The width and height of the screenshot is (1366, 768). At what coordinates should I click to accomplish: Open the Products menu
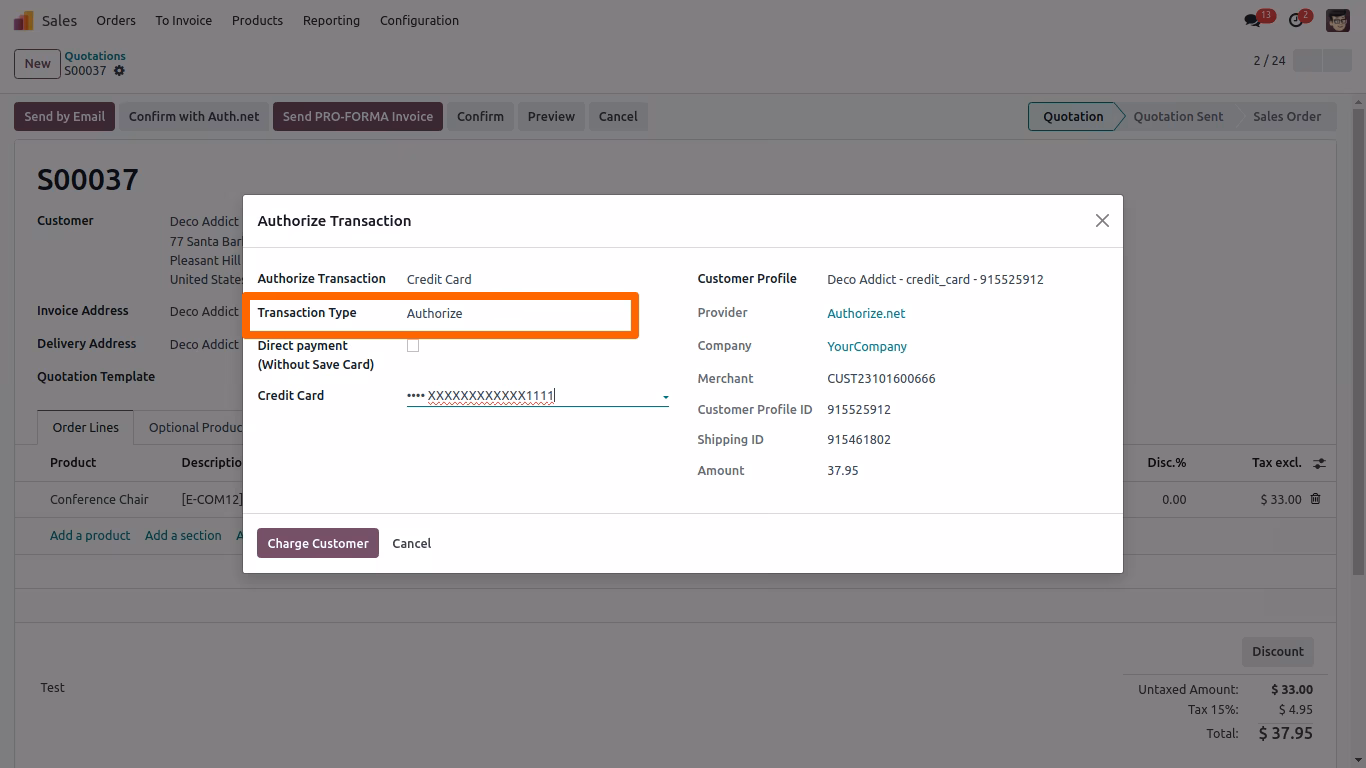click(x=257, y=20)
